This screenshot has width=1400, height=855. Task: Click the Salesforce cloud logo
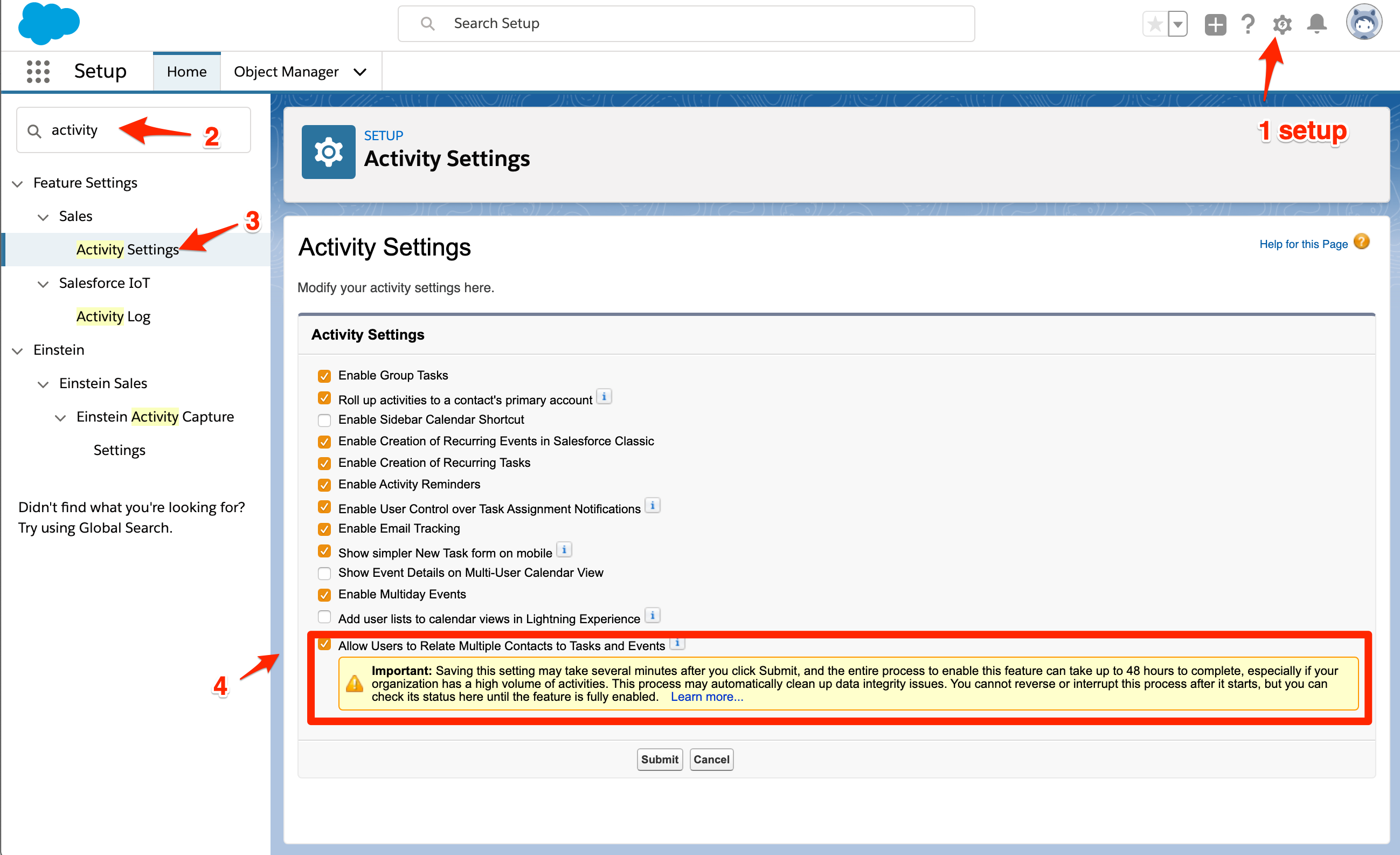click(x=49, y=24)
